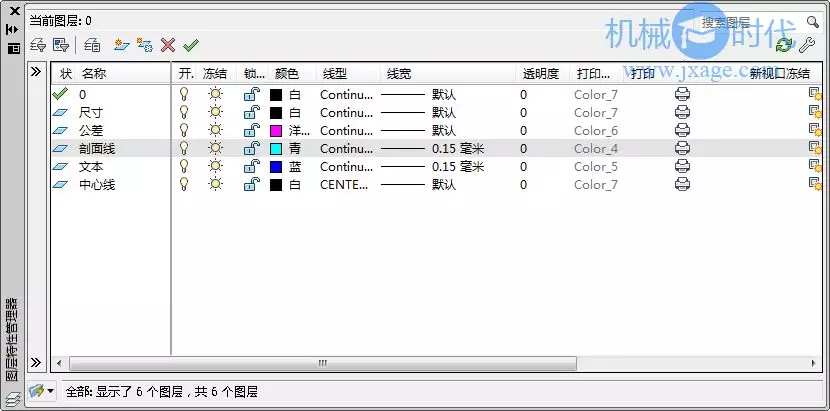This screenshot has width=830, height=411.
Task: Change blue color swatch of layer 文本
Action: pyautogui.click(x=276, y=167)
